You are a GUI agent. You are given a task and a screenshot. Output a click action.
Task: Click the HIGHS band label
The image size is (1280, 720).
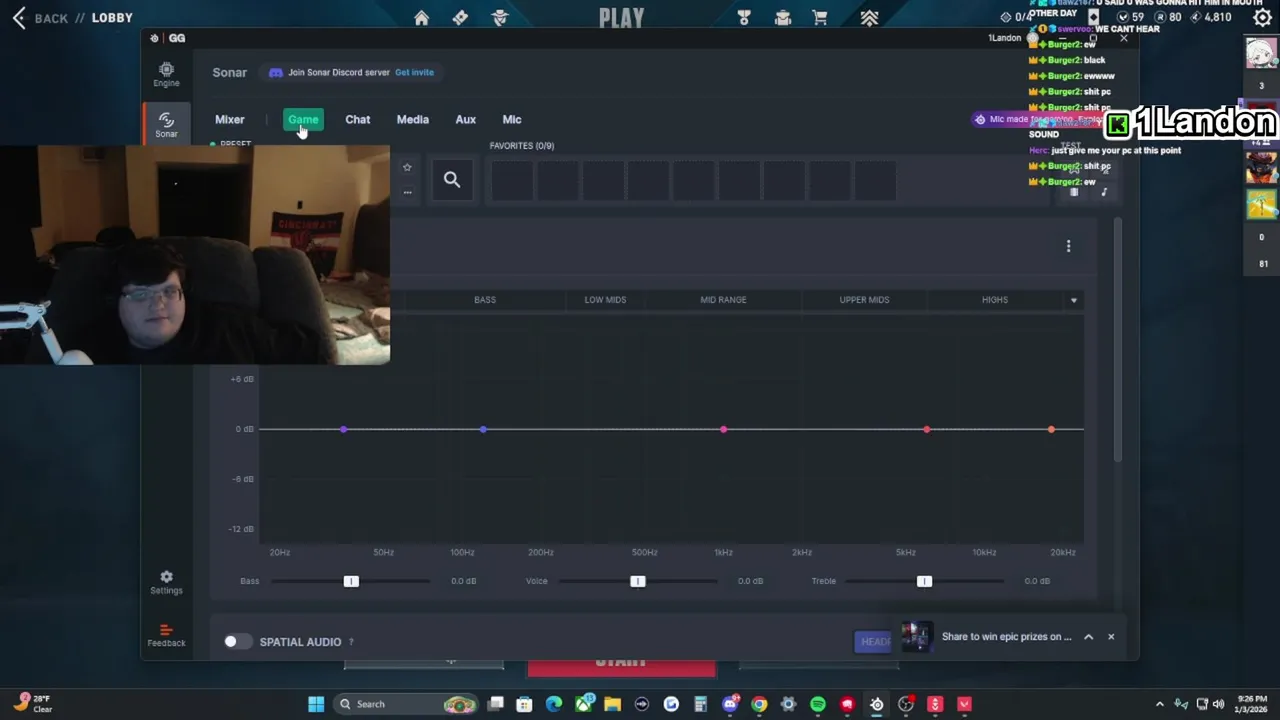994,300
